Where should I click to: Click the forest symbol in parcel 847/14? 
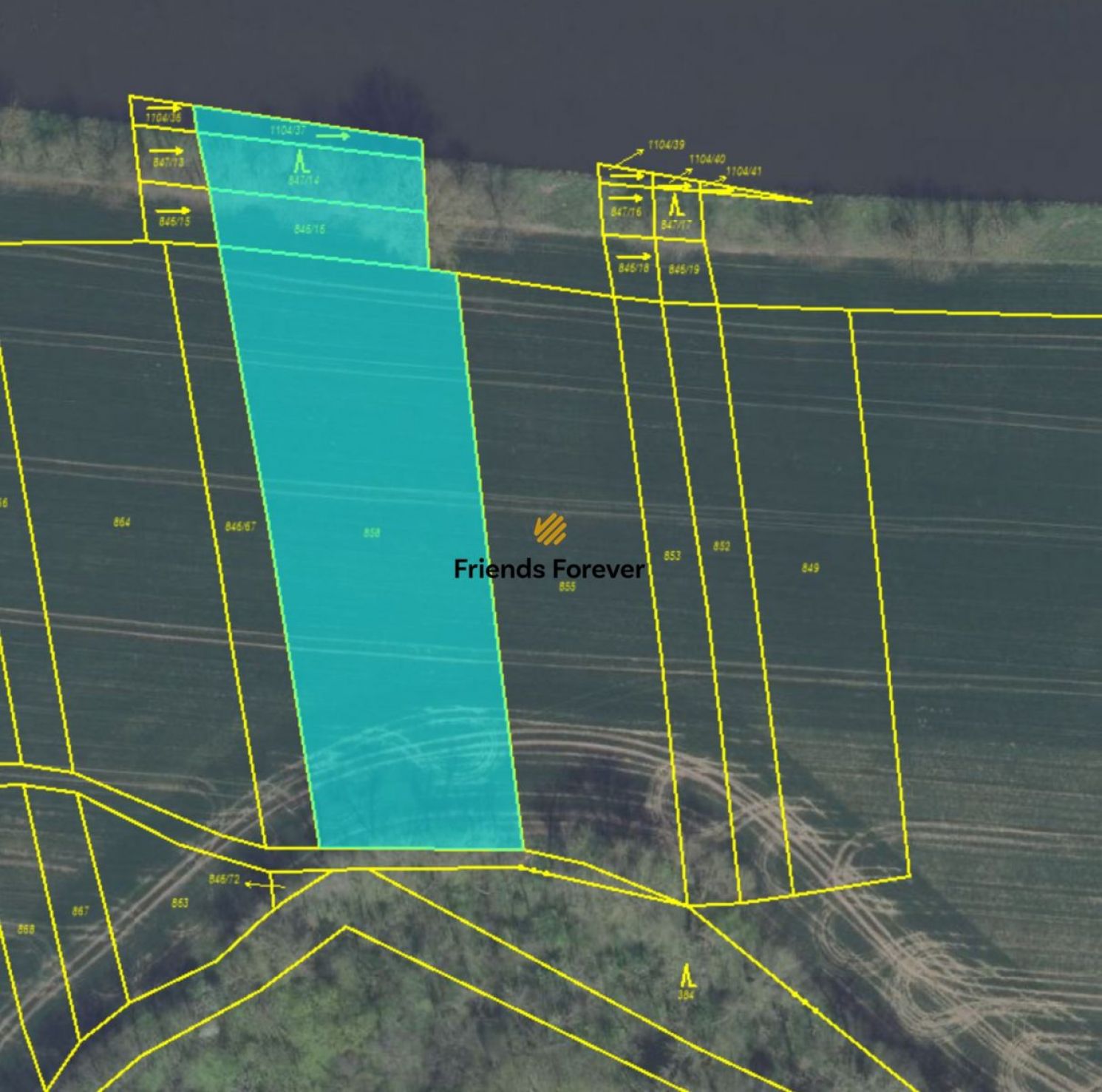(x=300, y=161)
